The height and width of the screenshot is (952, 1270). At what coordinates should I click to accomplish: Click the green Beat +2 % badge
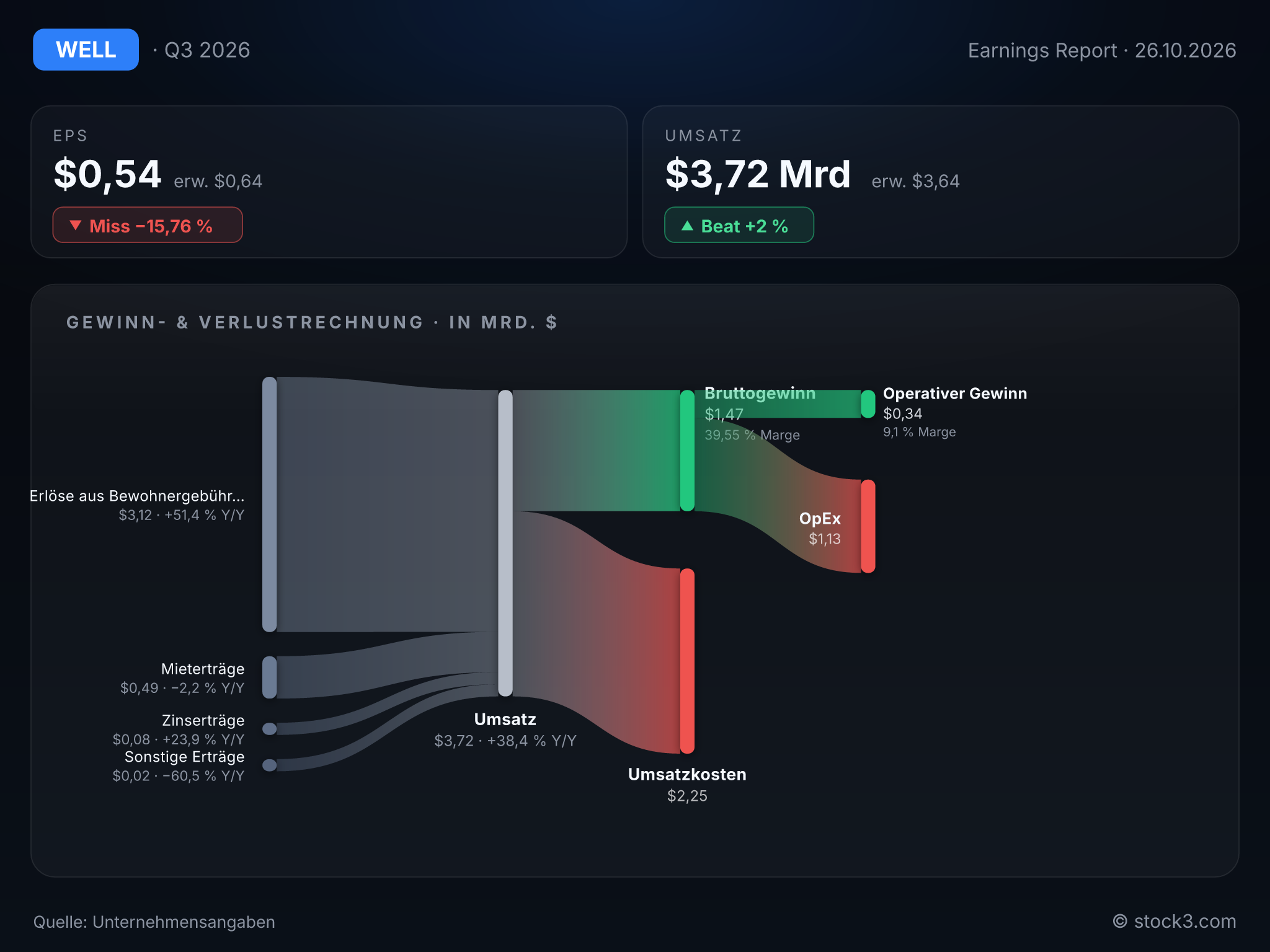[x=739, y=225]
